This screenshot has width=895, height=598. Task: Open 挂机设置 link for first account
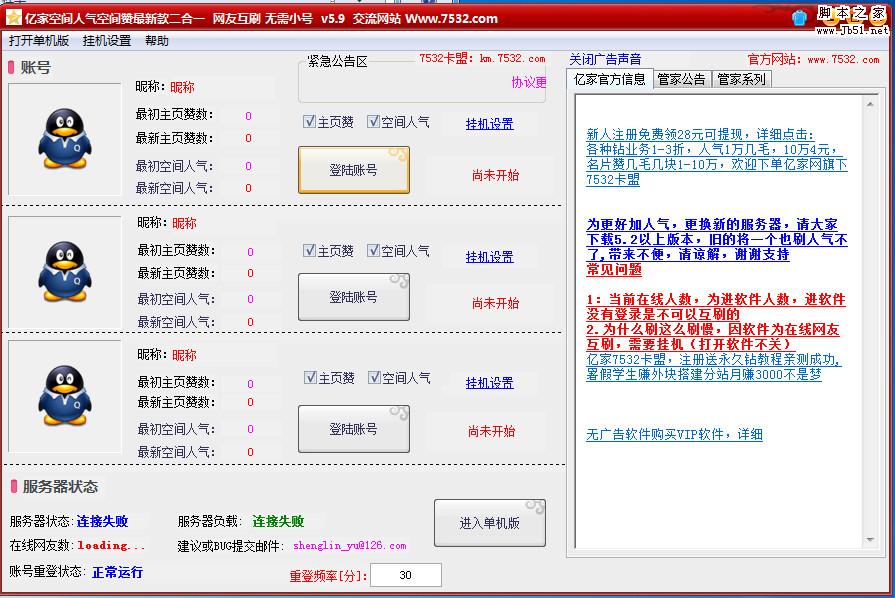(490, 124)
